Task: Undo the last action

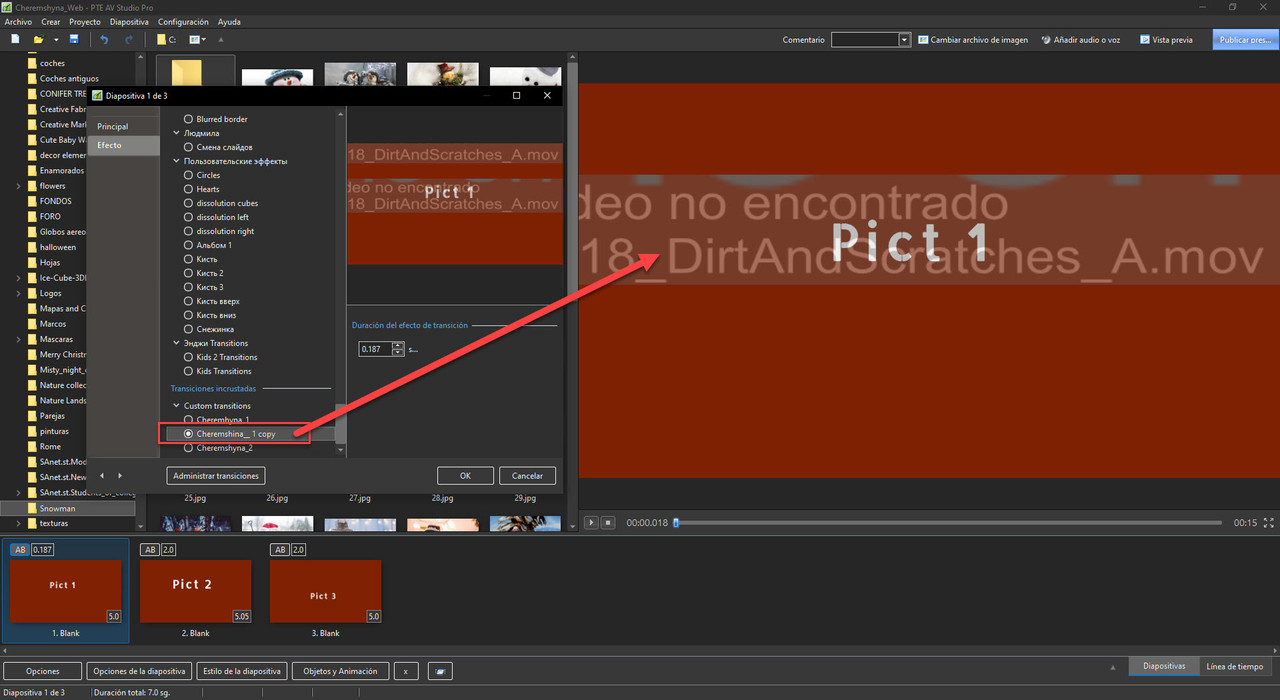Action: pyautogui.click(x=104, y=40)
